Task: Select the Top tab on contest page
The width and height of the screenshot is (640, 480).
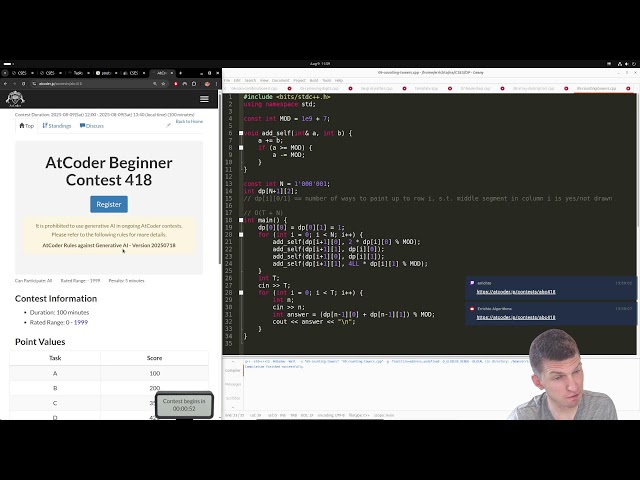Action: point(27,126)
